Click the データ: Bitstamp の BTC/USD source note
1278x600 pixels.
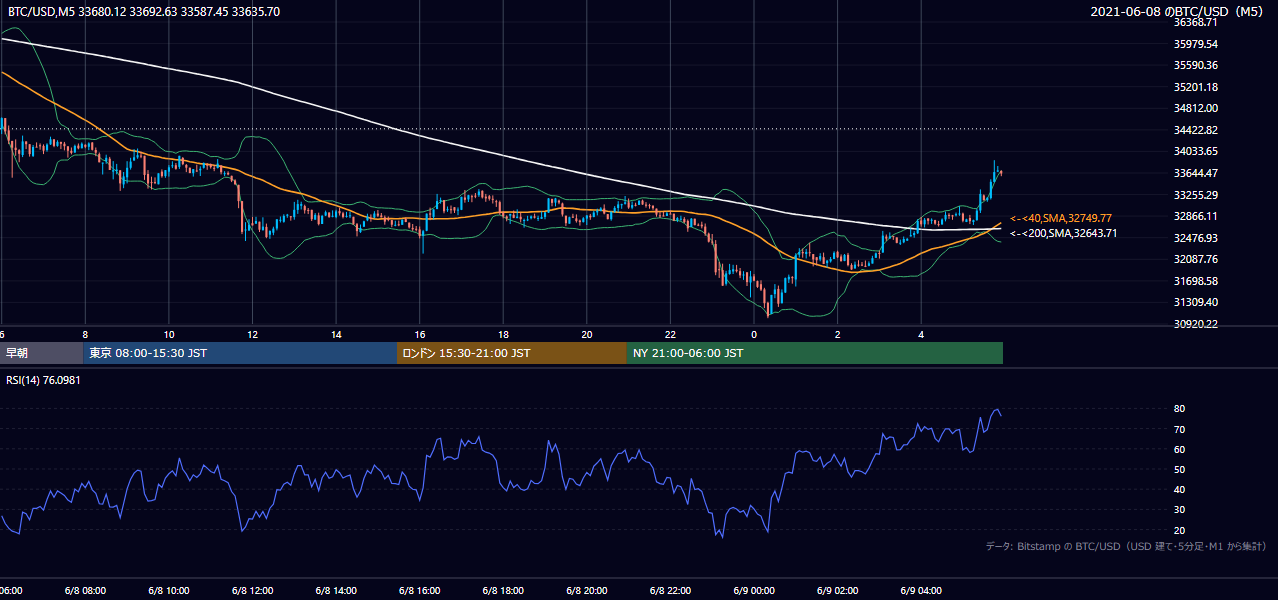pyautogui.click(x=1126, y=546)
